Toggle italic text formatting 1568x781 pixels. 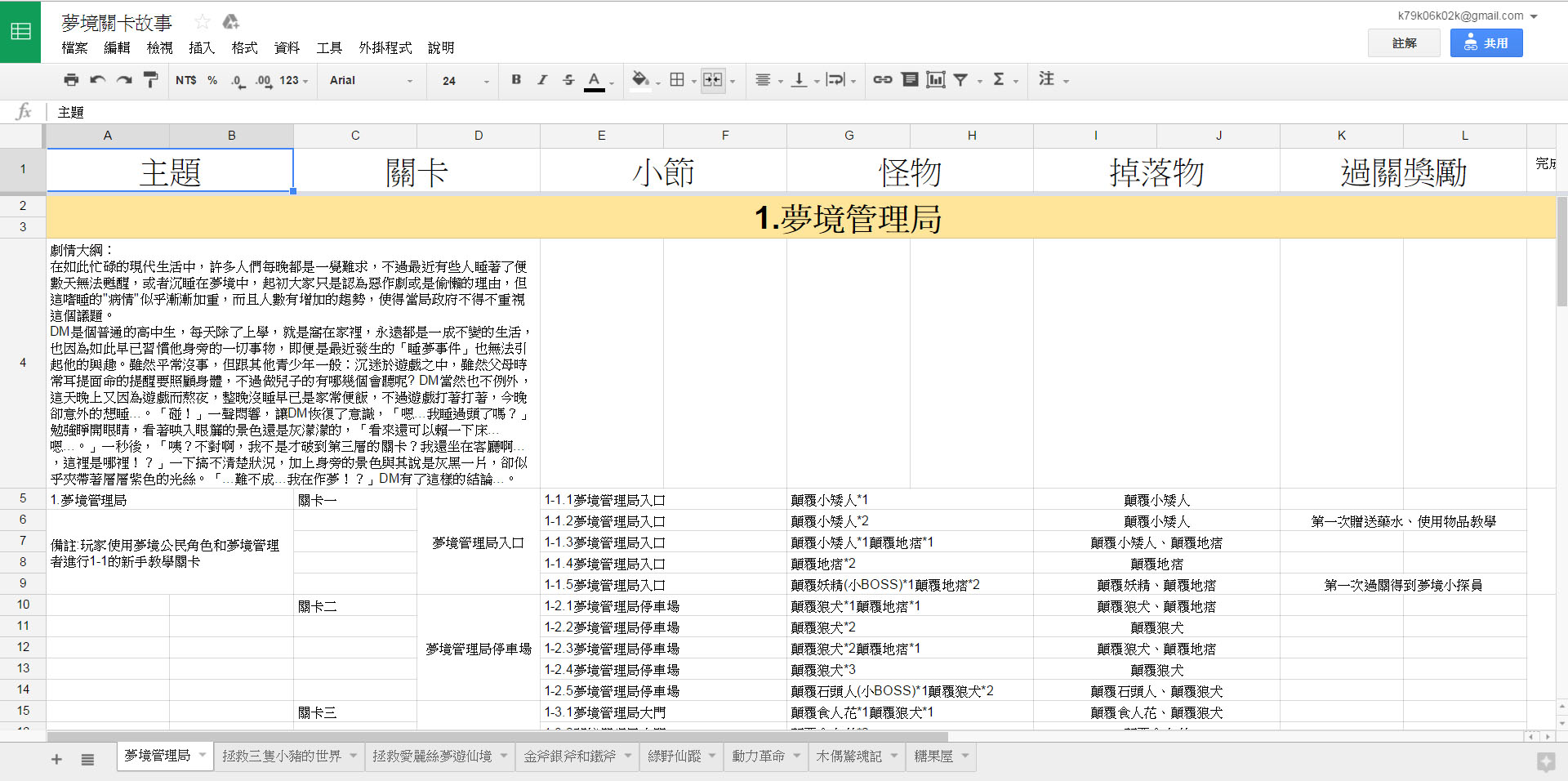pos(542,80)
